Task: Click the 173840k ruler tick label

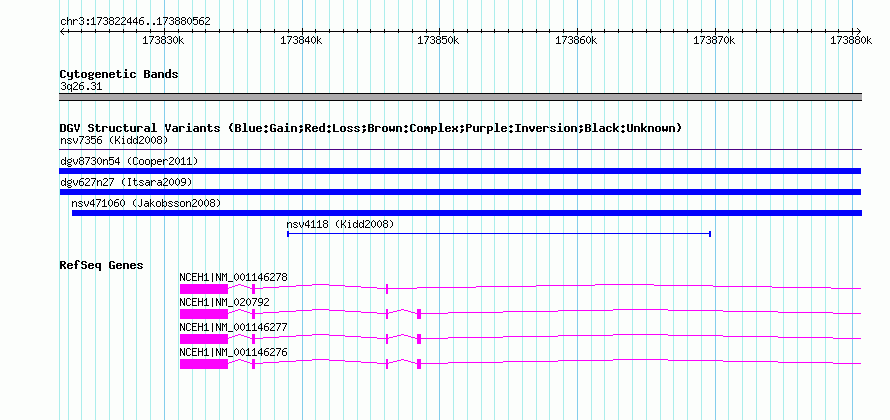Action: (x=301, y=40)
